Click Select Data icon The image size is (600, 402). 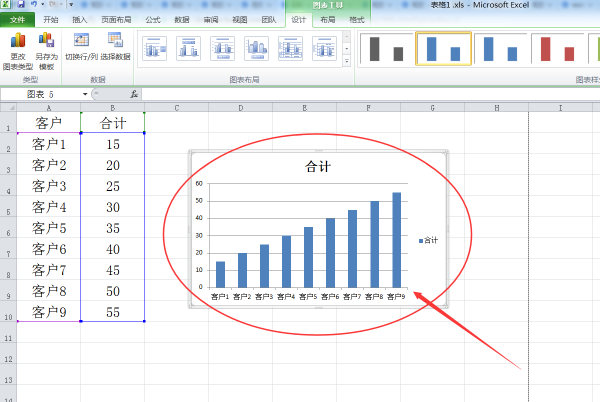(x=115, y=47)
